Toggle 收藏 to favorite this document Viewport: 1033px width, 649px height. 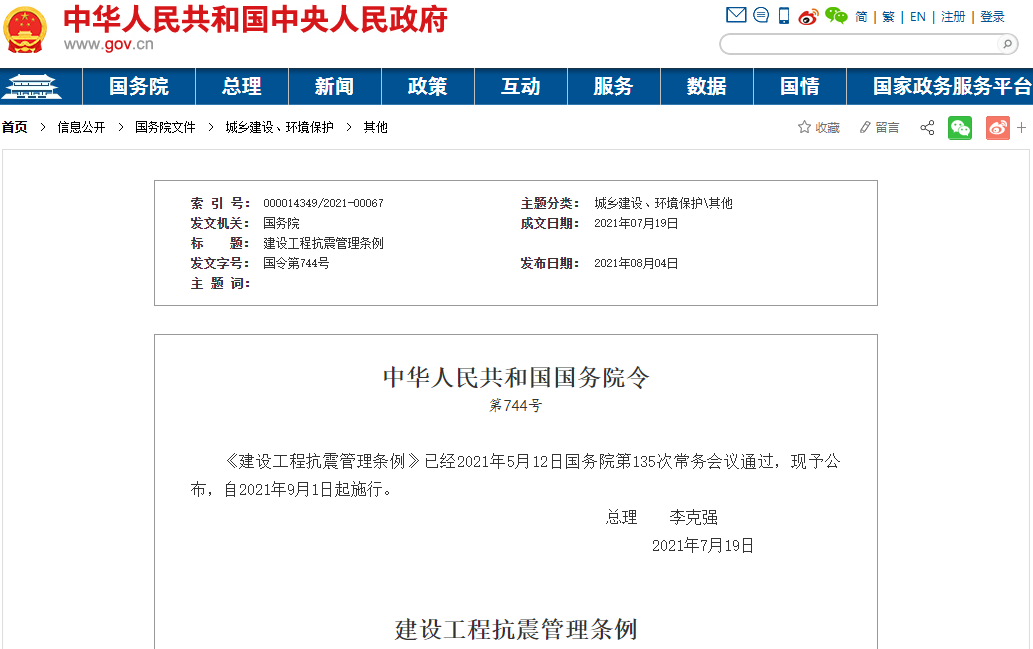818,128
